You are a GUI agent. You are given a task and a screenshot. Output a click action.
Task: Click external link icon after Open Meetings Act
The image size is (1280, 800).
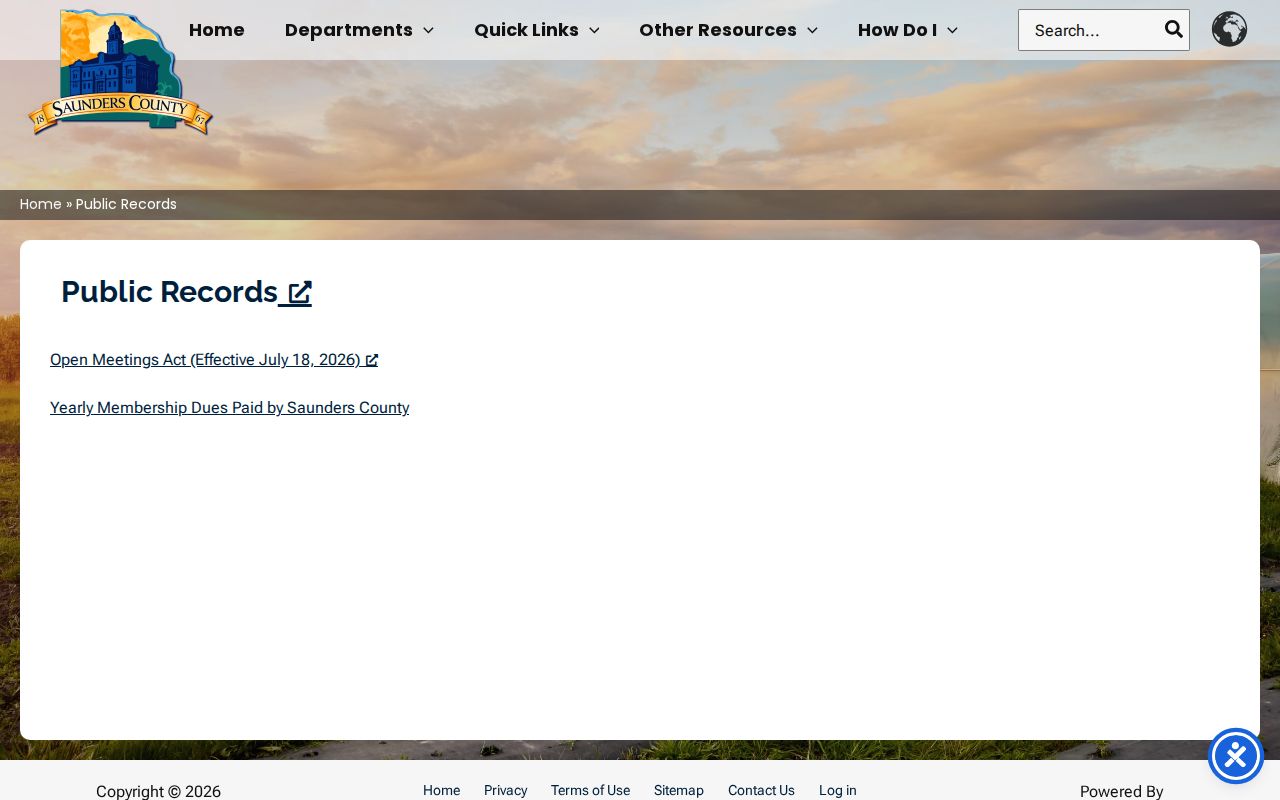(372, 360)
